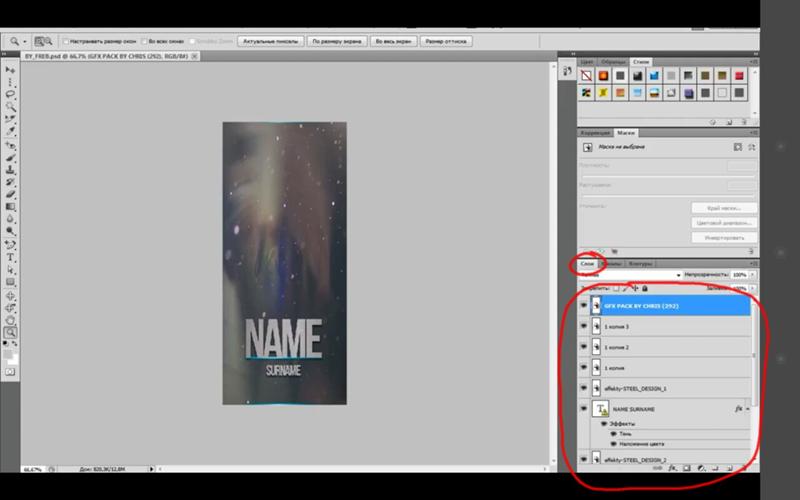This screenshot has width=800, height=500.
Task: Select the Gradient tool
Action: coord(10,207)
